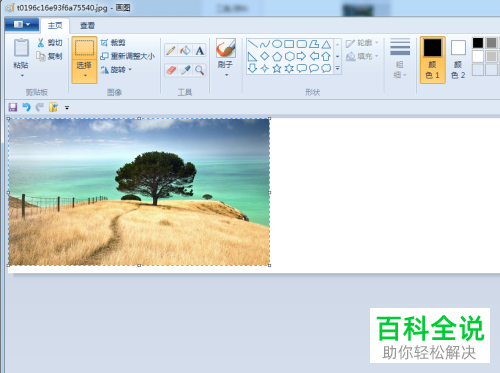Image resolution: width=500 pixels, height=373 pixels.
Task: Select 颜色 1 (Color 1) foreground button
Action: tap(432, 60)
